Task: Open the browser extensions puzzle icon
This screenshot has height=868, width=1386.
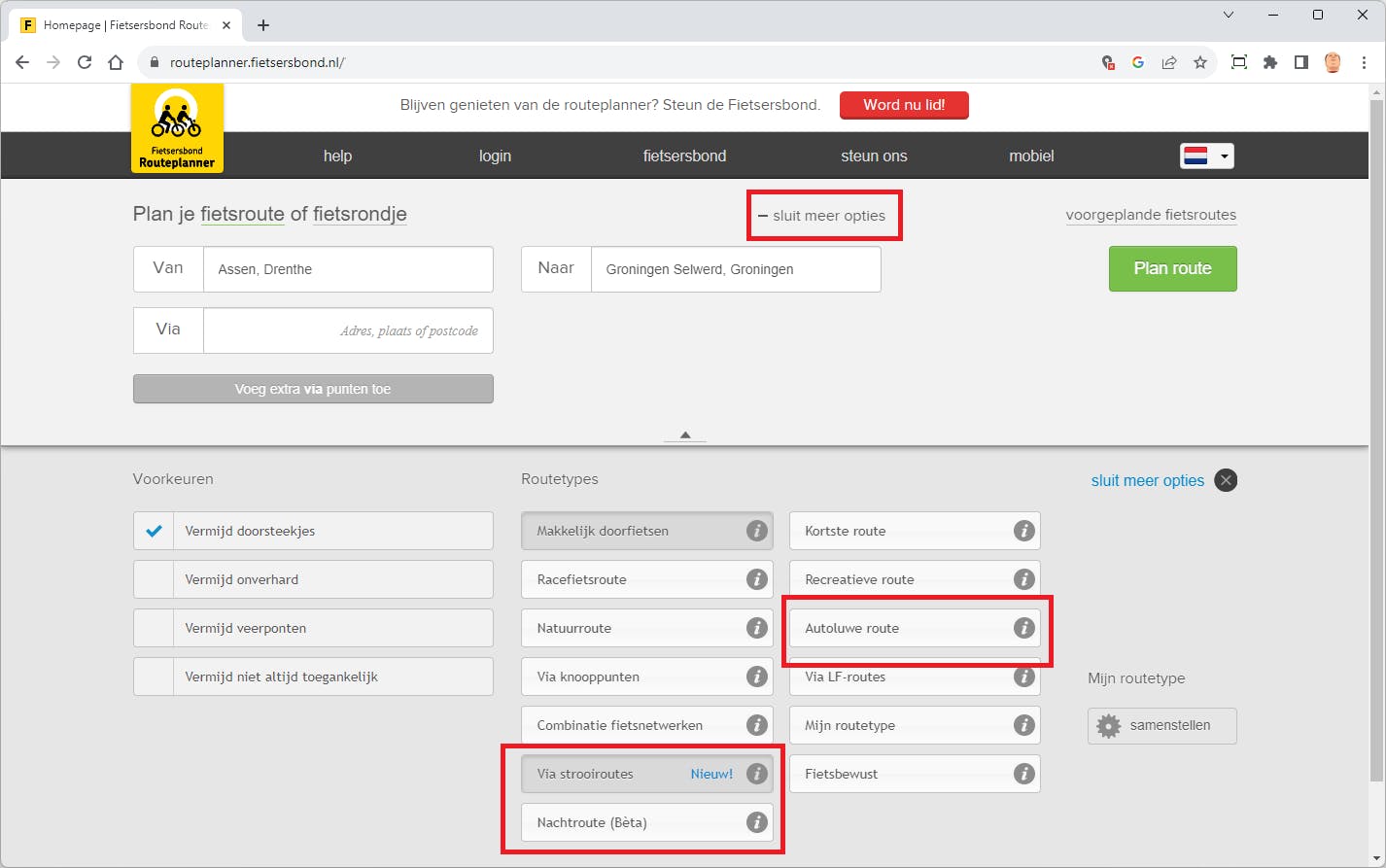Action: pos(1270,62)
